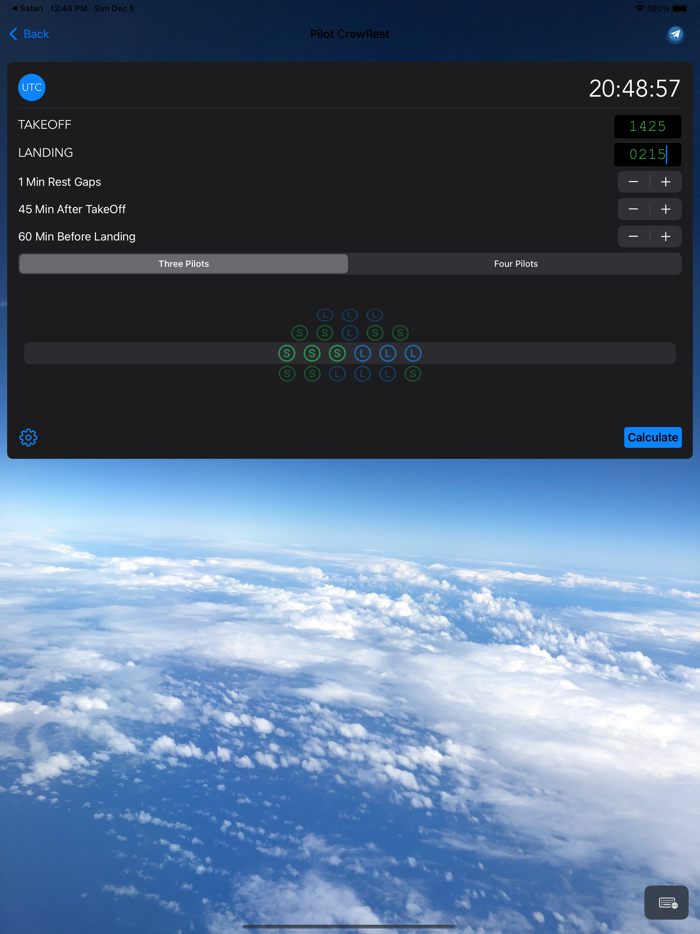Reduce the 60 Min Before Landing value

pyautogui.click(x=633, y=237)
